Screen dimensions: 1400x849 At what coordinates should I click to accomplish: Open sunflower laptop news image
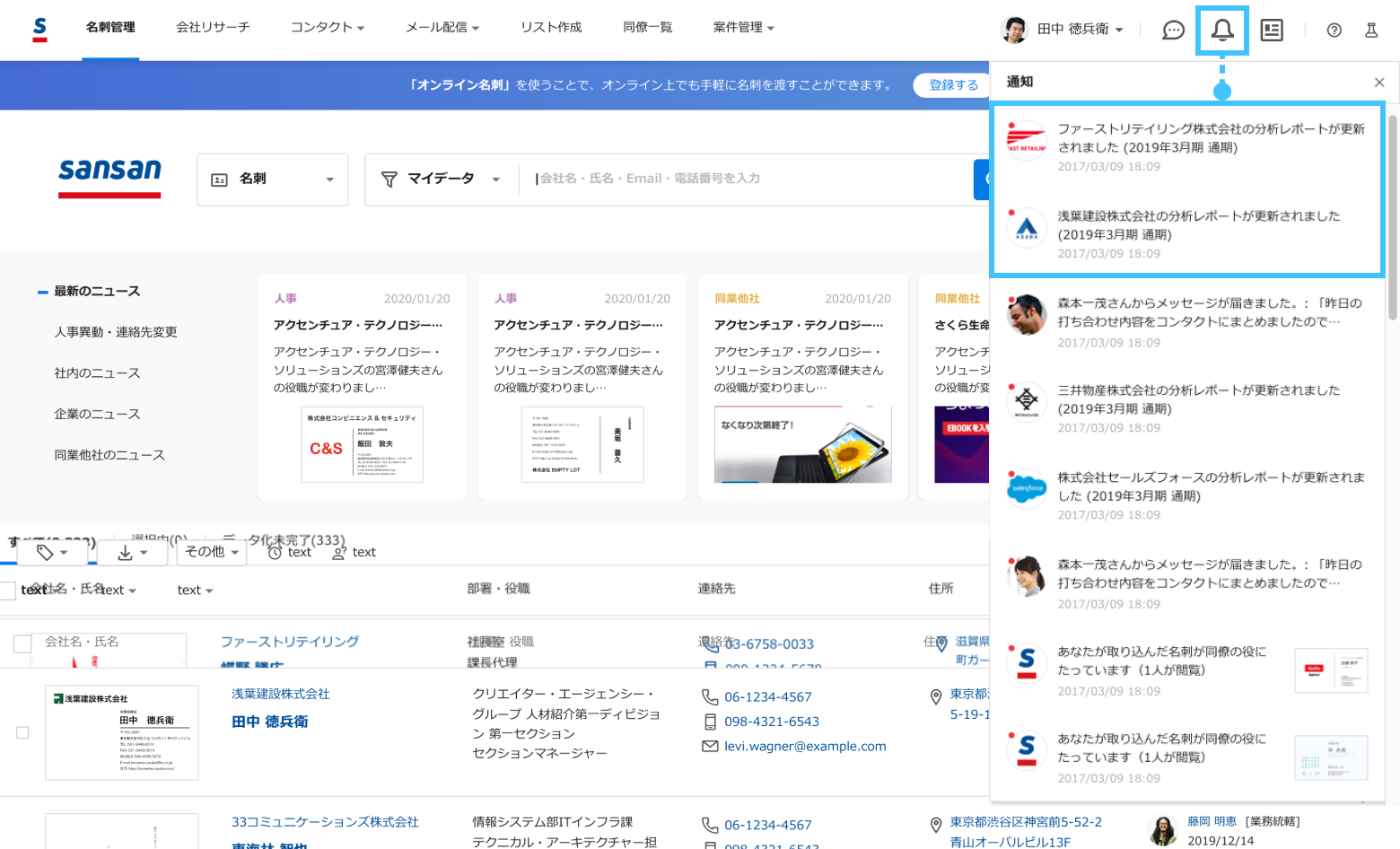pos(803,445)
